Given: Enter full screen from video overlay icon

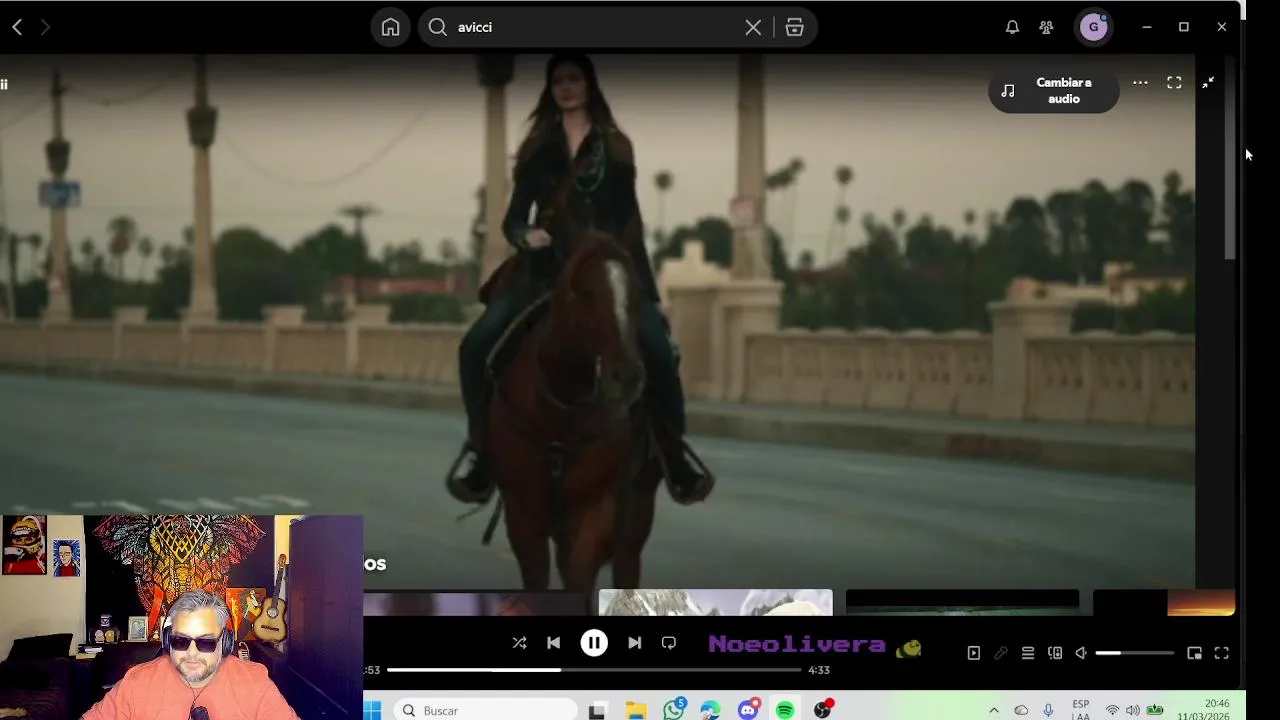Looking at the screenshot, I should tap(1174, 83).
